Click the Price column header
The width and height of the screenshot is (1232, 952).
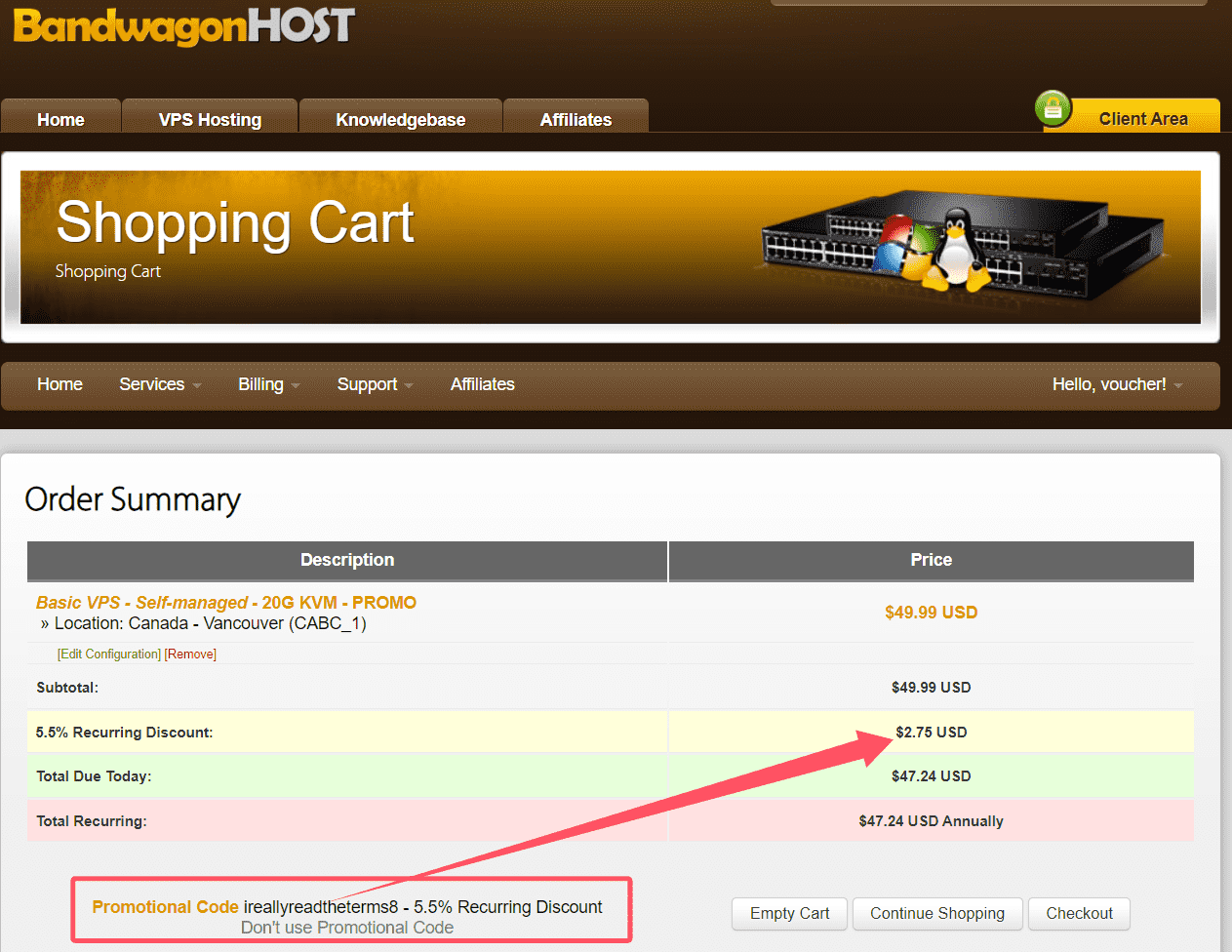[931, 560]
